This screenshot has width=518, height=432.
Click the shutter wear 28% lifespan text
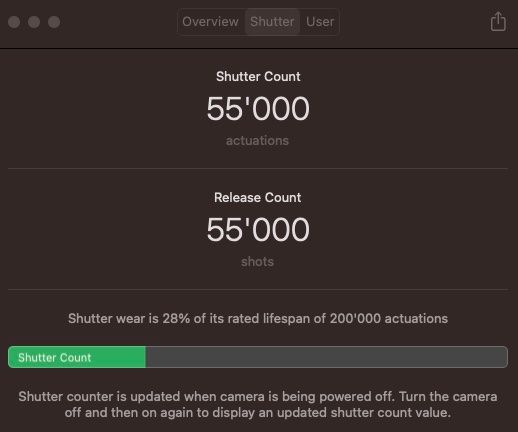(258, 319)
